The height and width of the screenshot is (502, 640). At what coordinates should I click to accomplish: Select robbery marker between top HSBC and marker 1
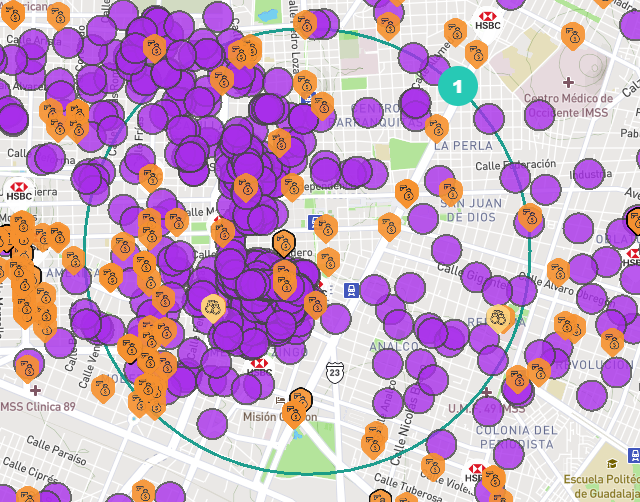(x=476, y=54)
